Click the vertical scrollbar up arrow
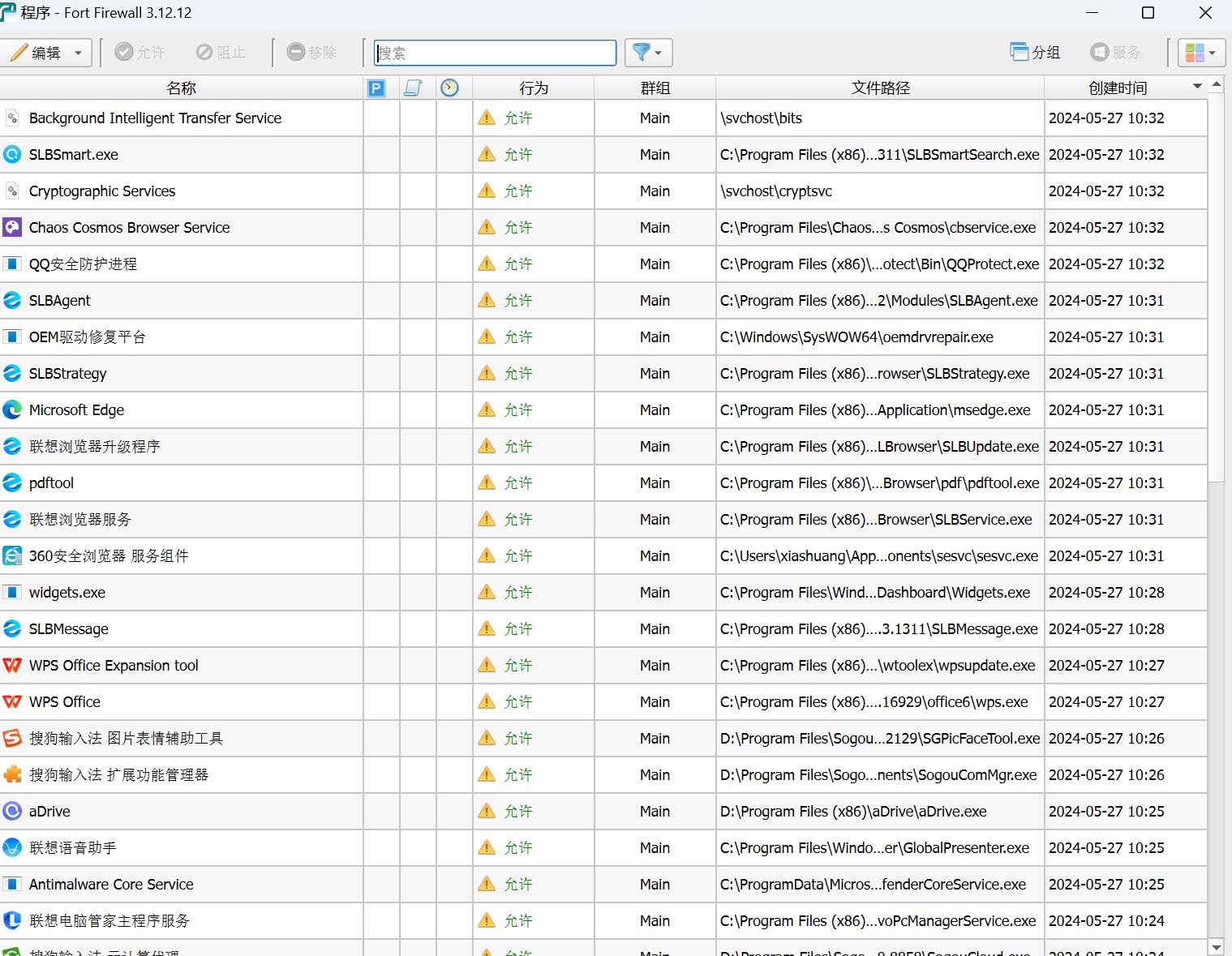 click(x=1216, y=84)
